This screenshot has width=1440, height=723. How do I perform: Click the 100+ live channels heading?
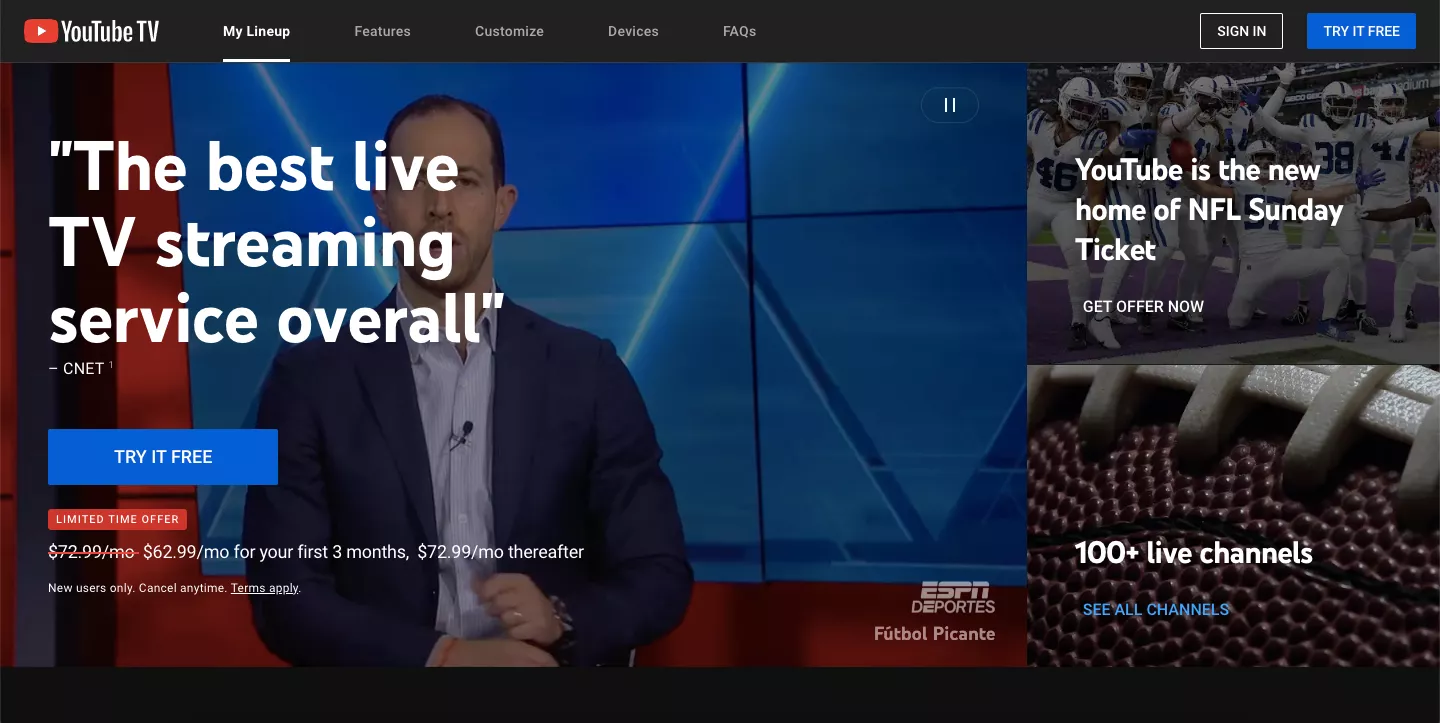tap(1193, 553)
